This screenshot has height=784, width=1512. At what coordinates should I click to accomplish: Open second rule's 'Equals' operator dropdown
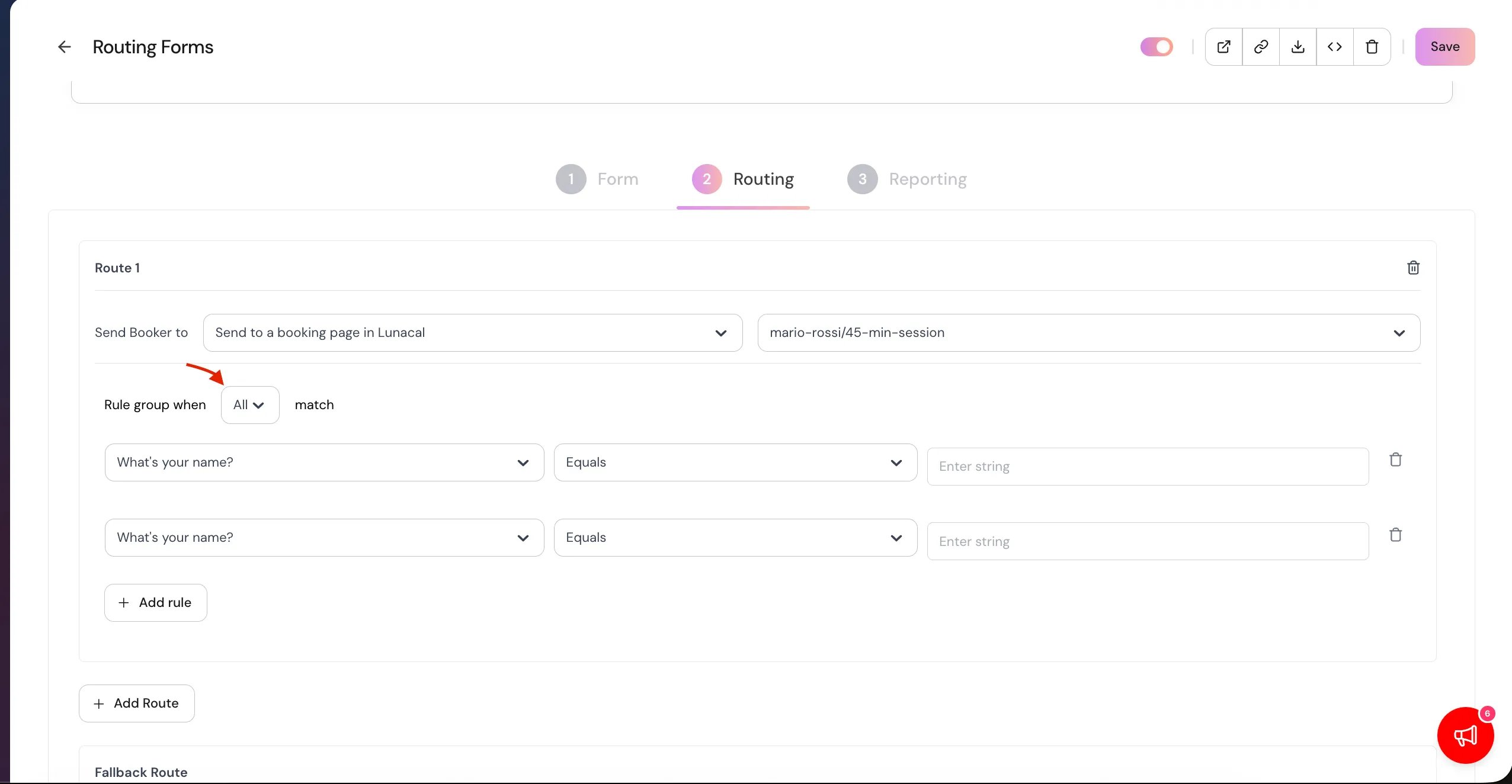(x=735, y=538)
